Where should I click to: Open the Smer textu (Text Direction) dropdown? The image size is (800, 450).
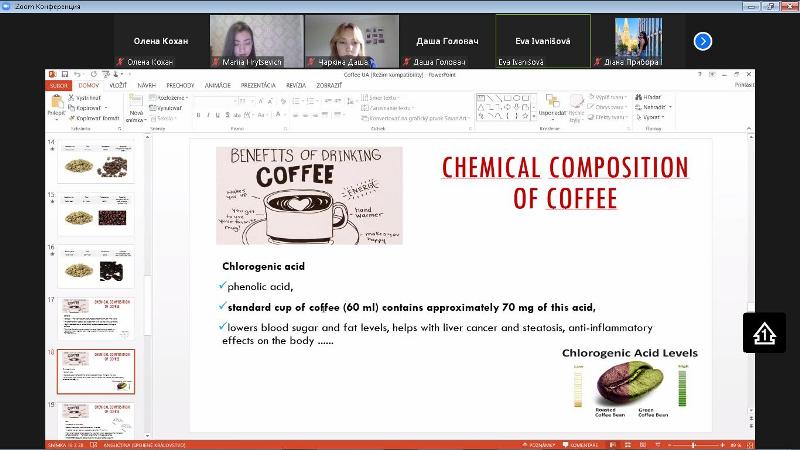[380, 97]
